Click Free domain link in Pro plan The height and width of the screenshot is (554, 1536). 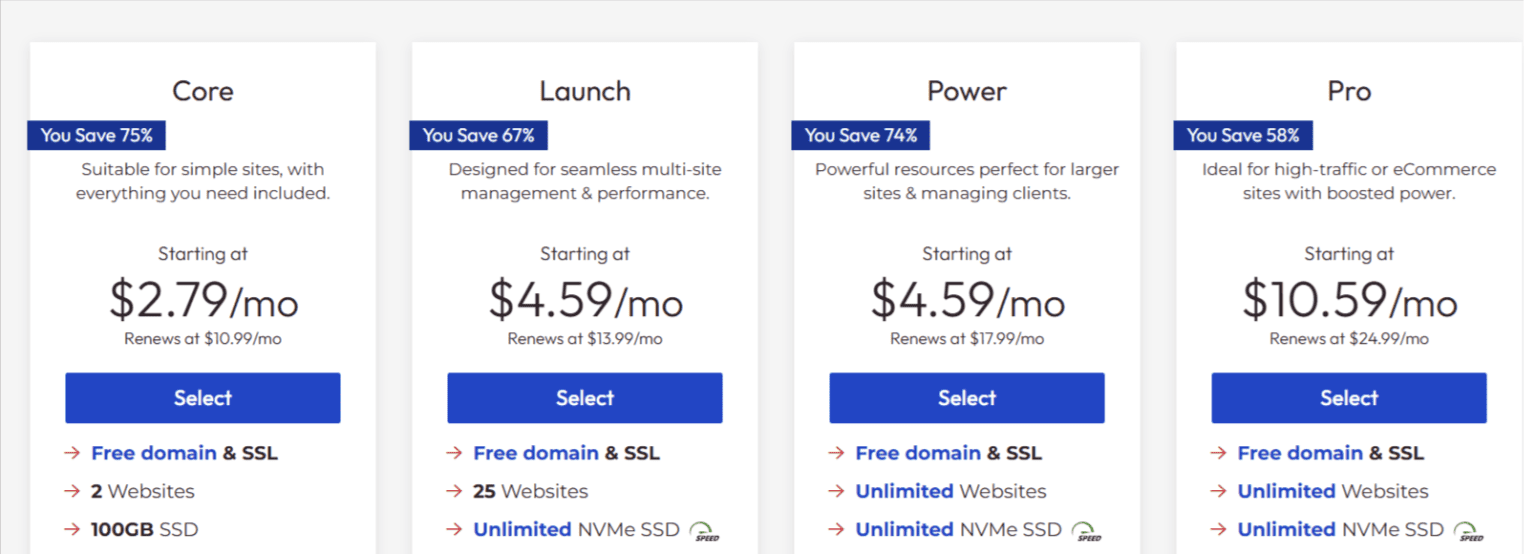coord(1300,453)
